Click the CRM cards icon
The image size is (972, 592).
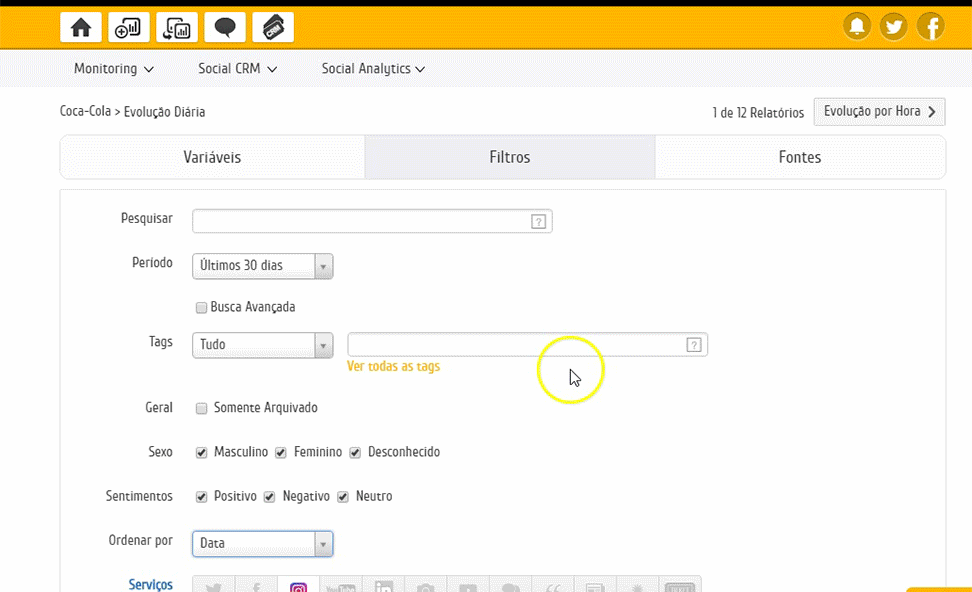(273, 27)
